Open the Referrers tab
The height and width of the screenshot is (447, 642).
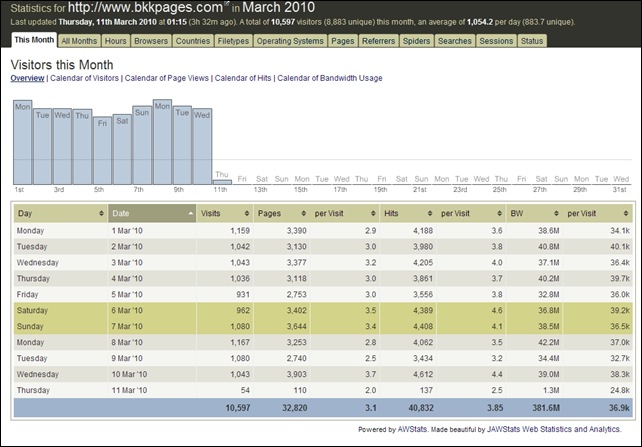[378, 41]
